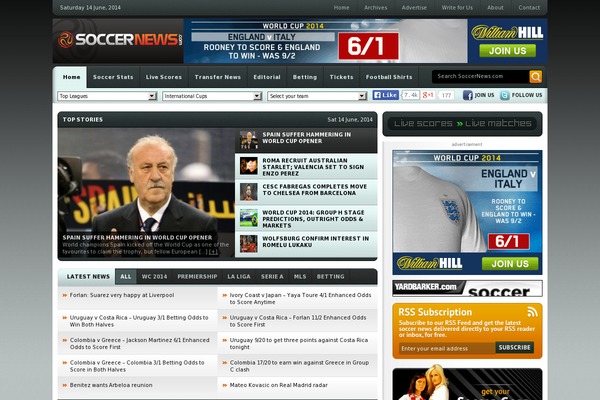Click Join Us button in header banner
600x400 pixels.
click(x=507, y=51)
